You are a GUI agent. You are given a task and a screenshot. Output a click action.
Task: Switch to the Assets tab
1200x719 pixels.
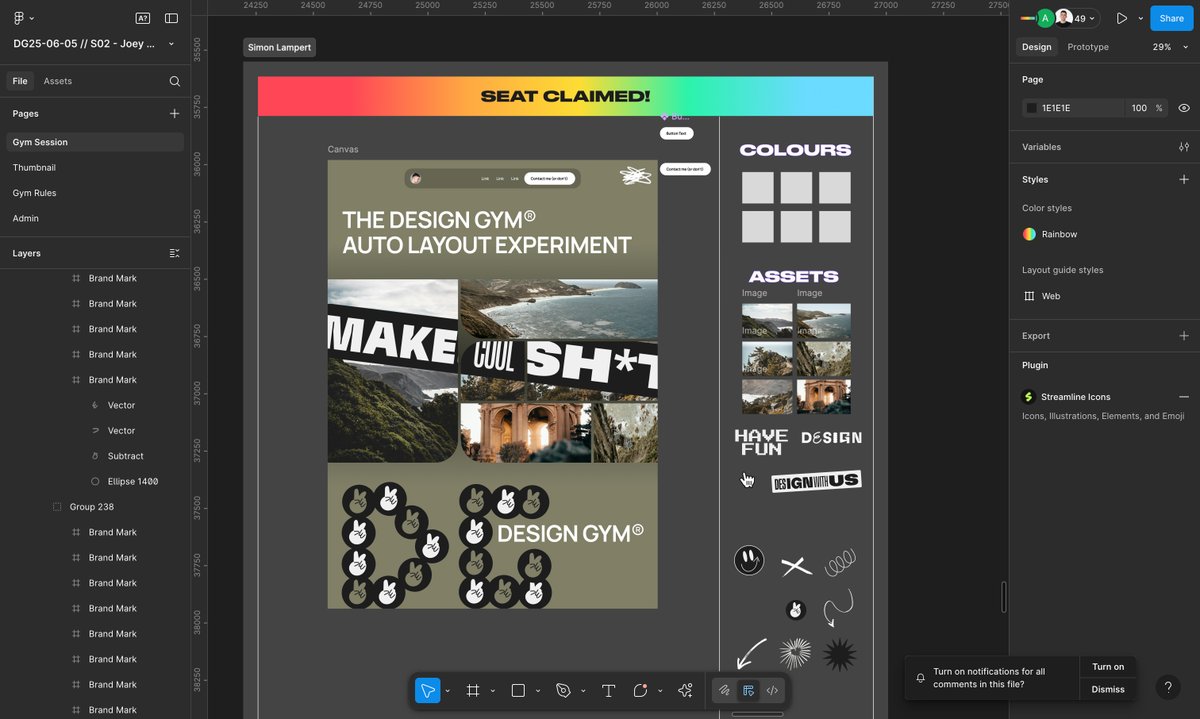pos(58,81)
